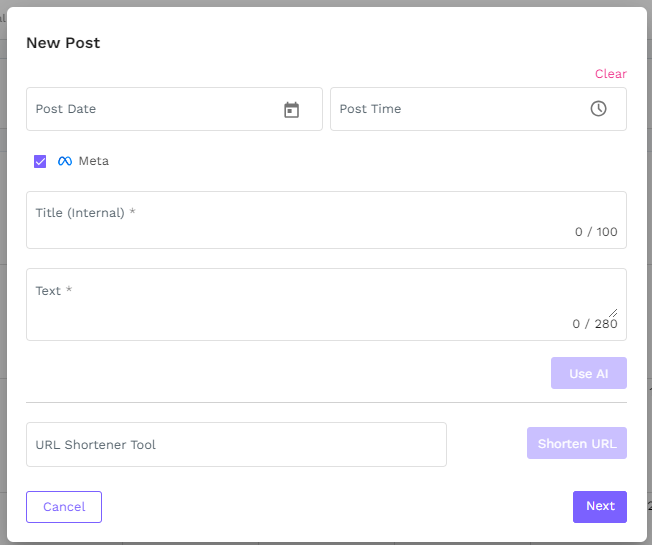Focus the Post Date field
This screenshot has height=545, width=652.
click(x=150, y=109)
